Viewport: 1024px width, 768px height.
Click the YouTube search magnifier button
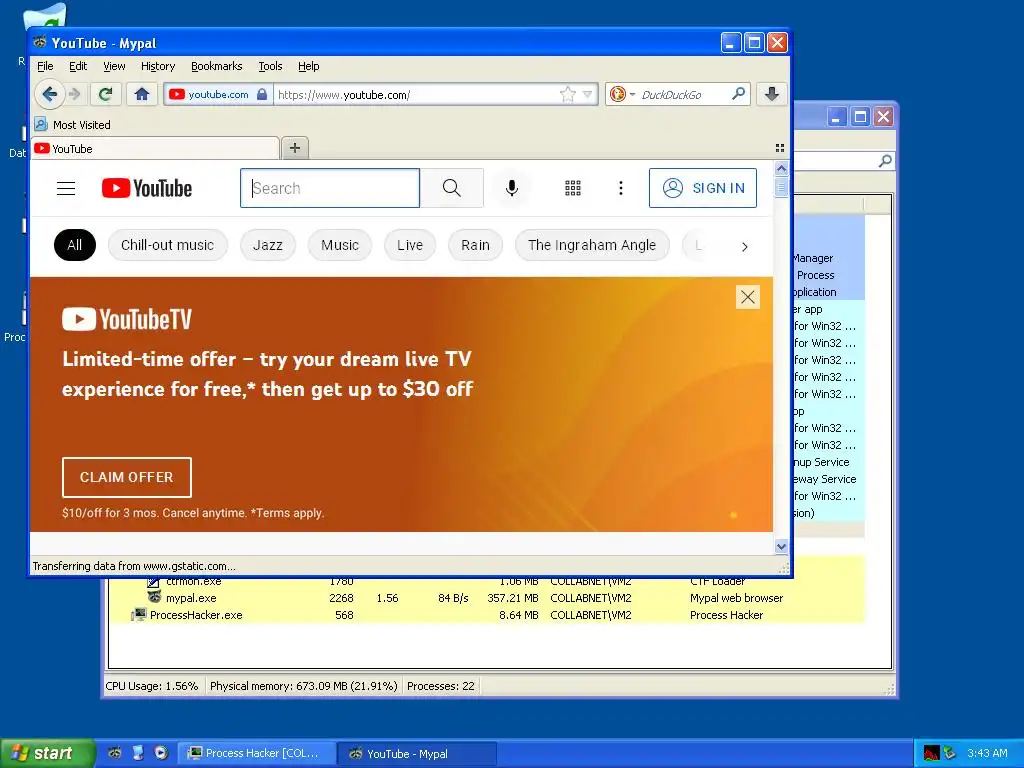(451, 188)
